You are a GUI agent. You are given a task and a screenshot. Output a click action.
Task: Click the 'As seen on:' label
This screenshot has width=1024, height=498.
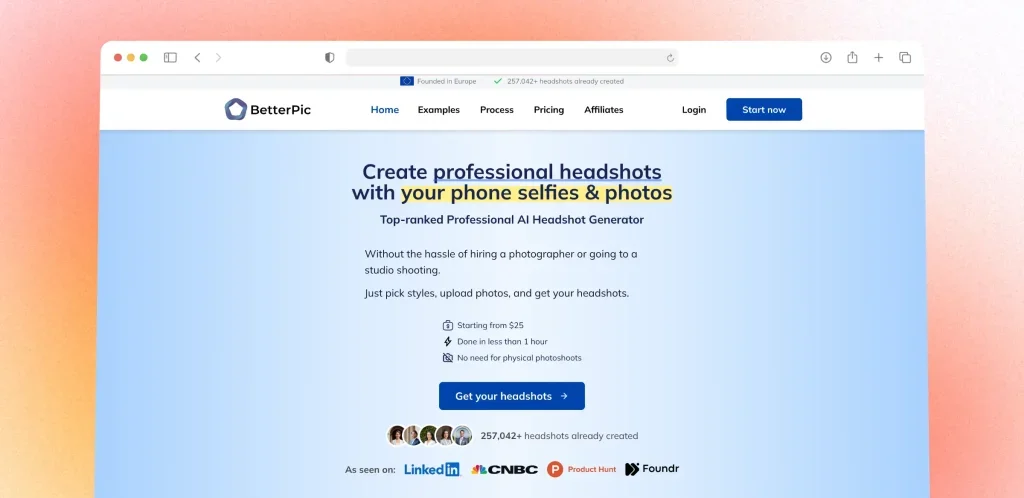click(370, 469)
